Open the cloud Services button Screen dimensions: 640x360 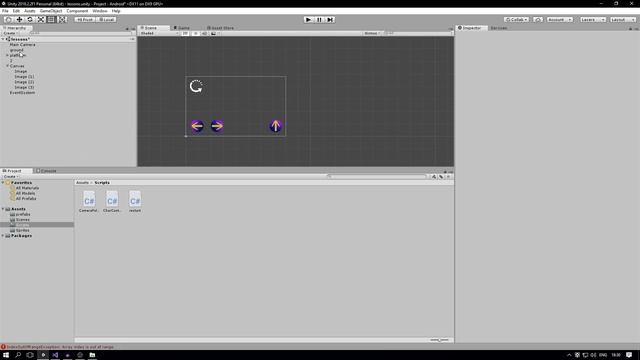click(x=538, y=20)
